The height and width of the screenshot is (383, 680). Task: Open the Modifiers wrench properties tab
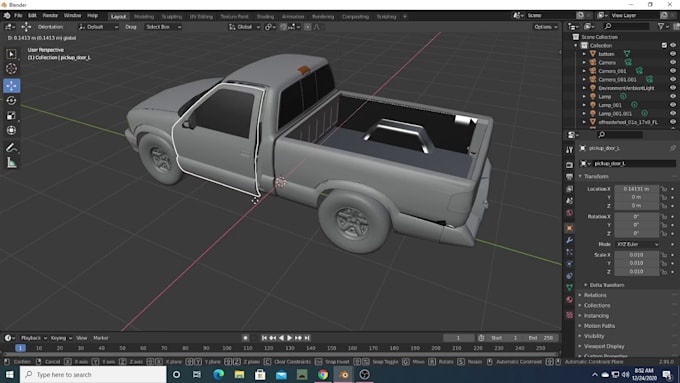pyautogui.click(x=569, y=240)
